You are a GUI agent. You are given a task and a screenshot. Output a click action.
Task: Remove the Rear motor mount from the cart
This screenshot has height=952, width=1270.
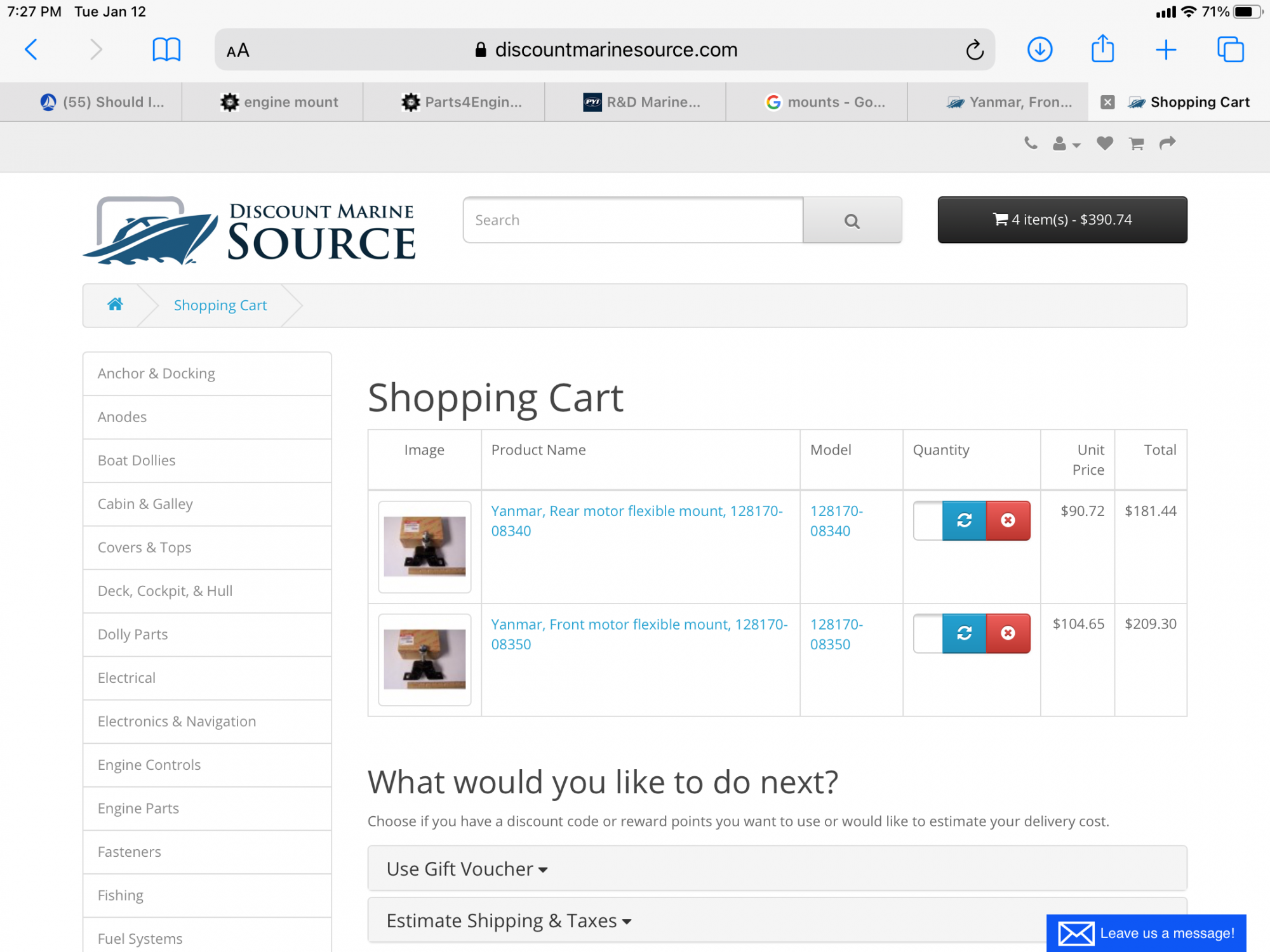tap(1008, 520)
